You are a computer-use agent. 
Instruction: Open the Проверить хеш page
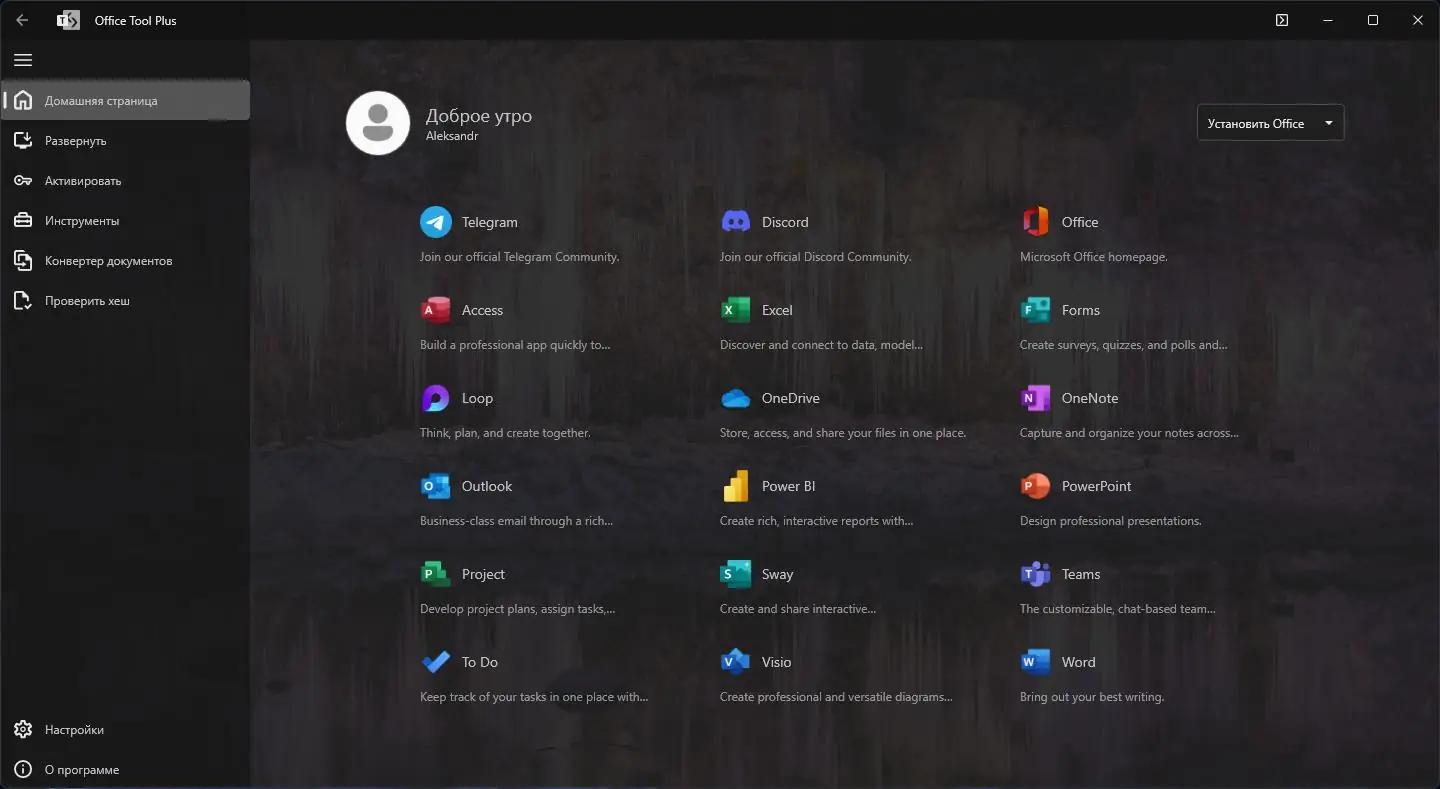[126, 300]
